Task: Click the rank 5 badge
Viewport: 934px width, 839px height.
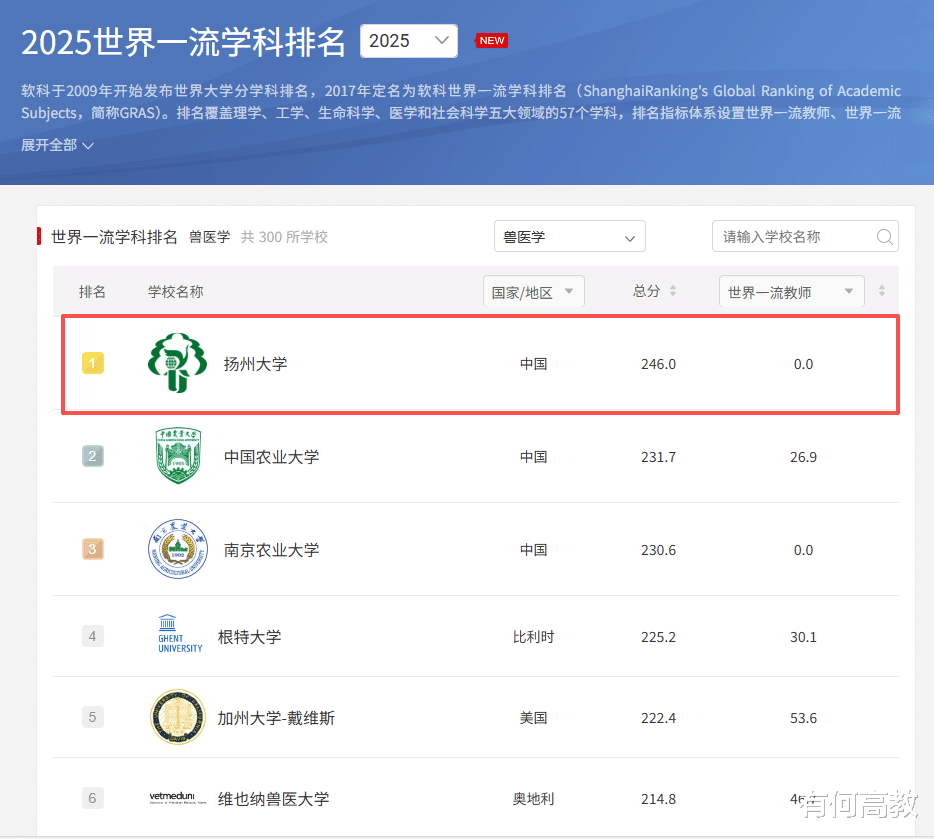Action: click(92, 717)
